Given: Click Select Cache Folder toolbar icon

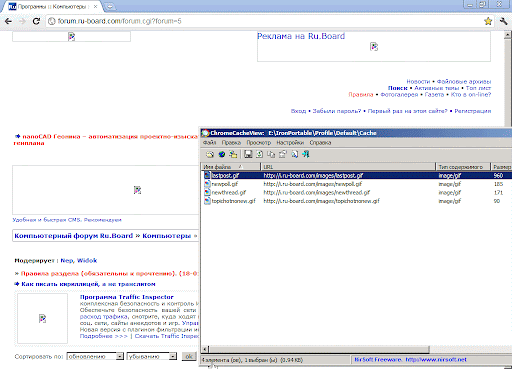Looking at the screenshot, I should pyautogui.click(x=210, y=154).
